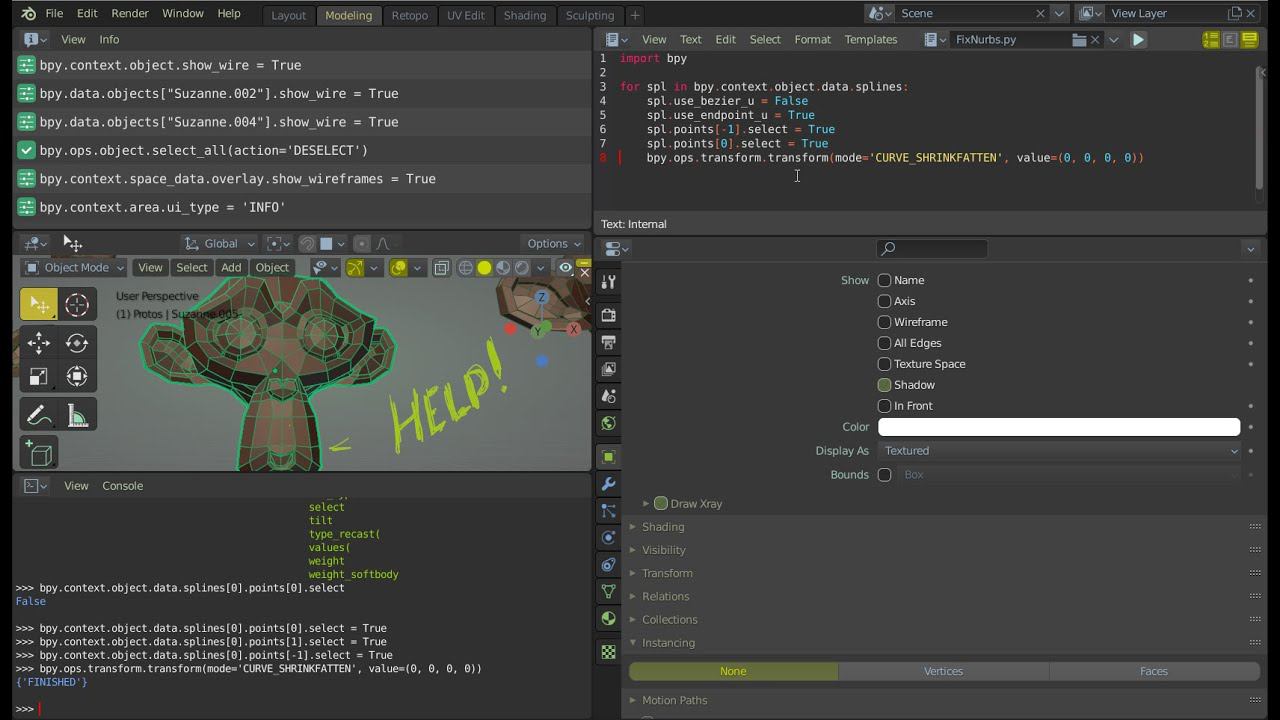Activate the Transform tool
This screenshot has width=1280, height=720.
click(x=77, y=377)
